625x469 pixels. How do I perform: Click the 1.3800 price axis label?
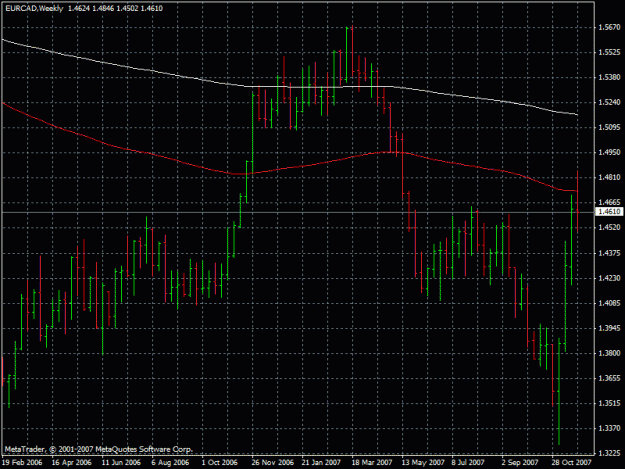[x=609, y=353]
